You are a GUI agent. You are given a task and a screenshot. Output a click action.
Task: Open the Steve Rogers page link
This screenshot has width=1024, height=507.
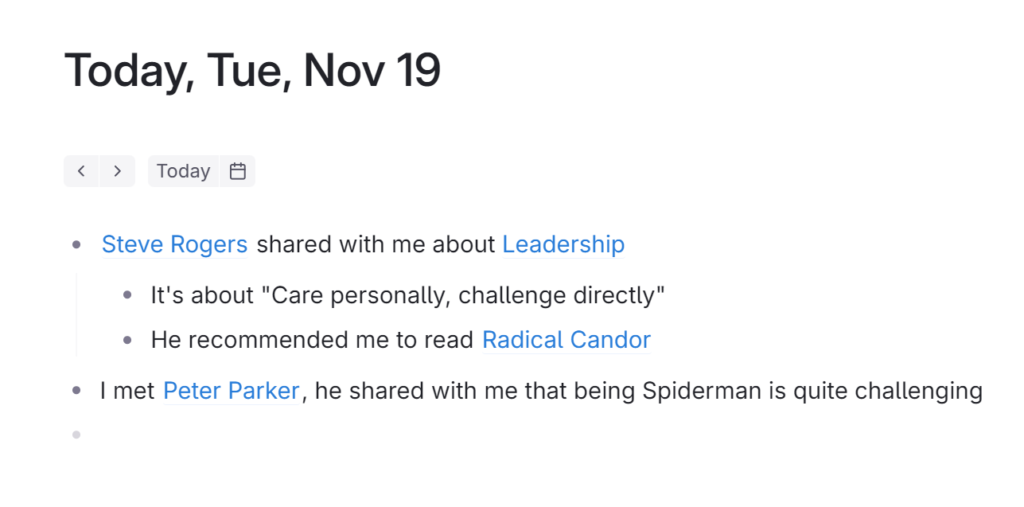click(174, 244)
